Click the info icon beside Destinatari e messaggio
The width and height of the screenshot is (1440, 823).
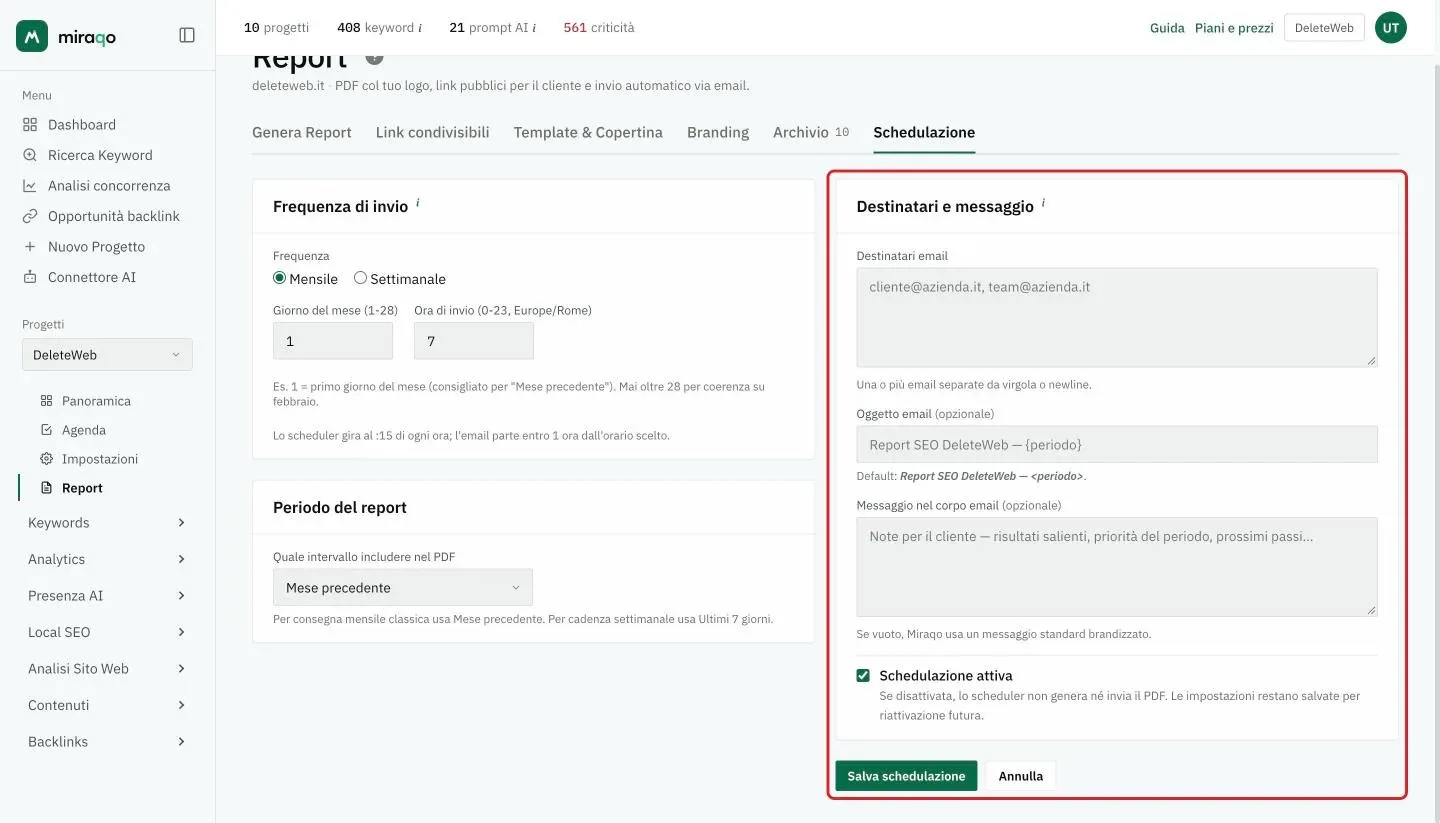pos(1043,203)
